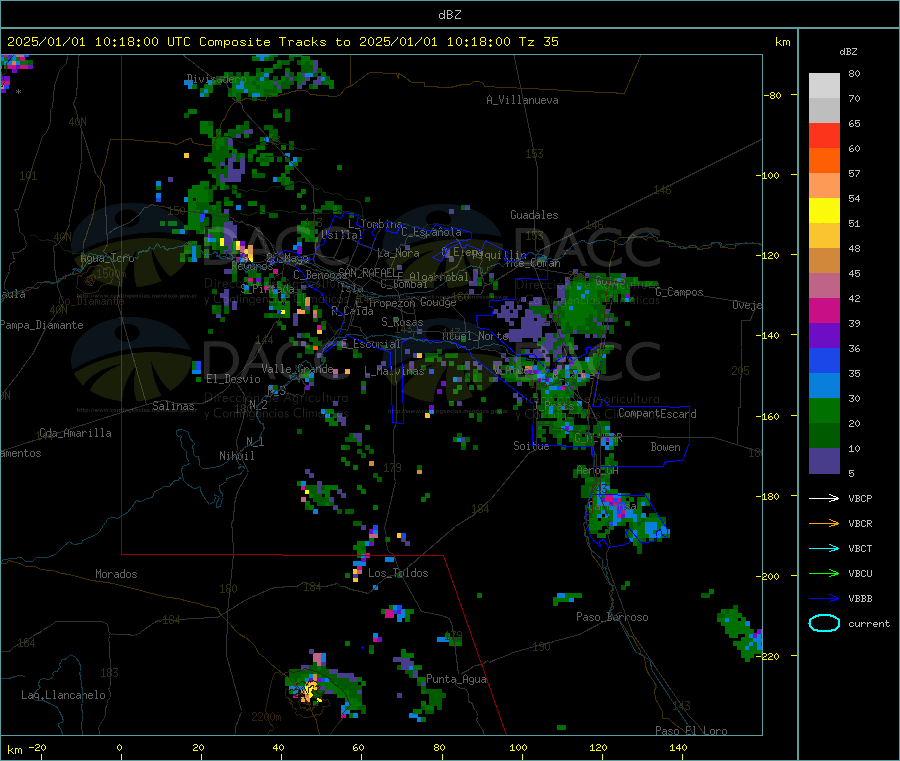
Task: Click the 'Nihuil' map label
Action: pyautogui.click(x=236, y=456)
